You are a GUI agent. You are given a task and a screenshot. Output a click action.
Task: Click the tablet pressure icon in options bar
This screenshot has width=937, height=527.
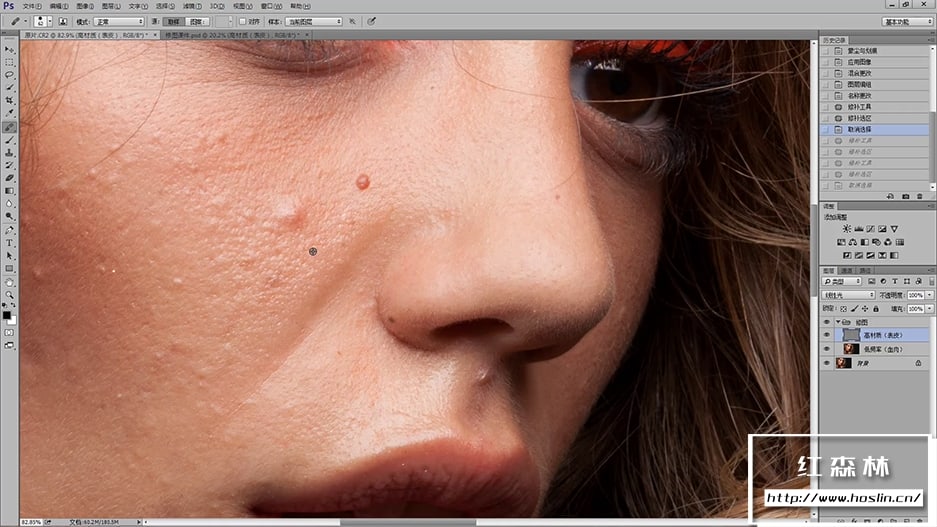371,22
